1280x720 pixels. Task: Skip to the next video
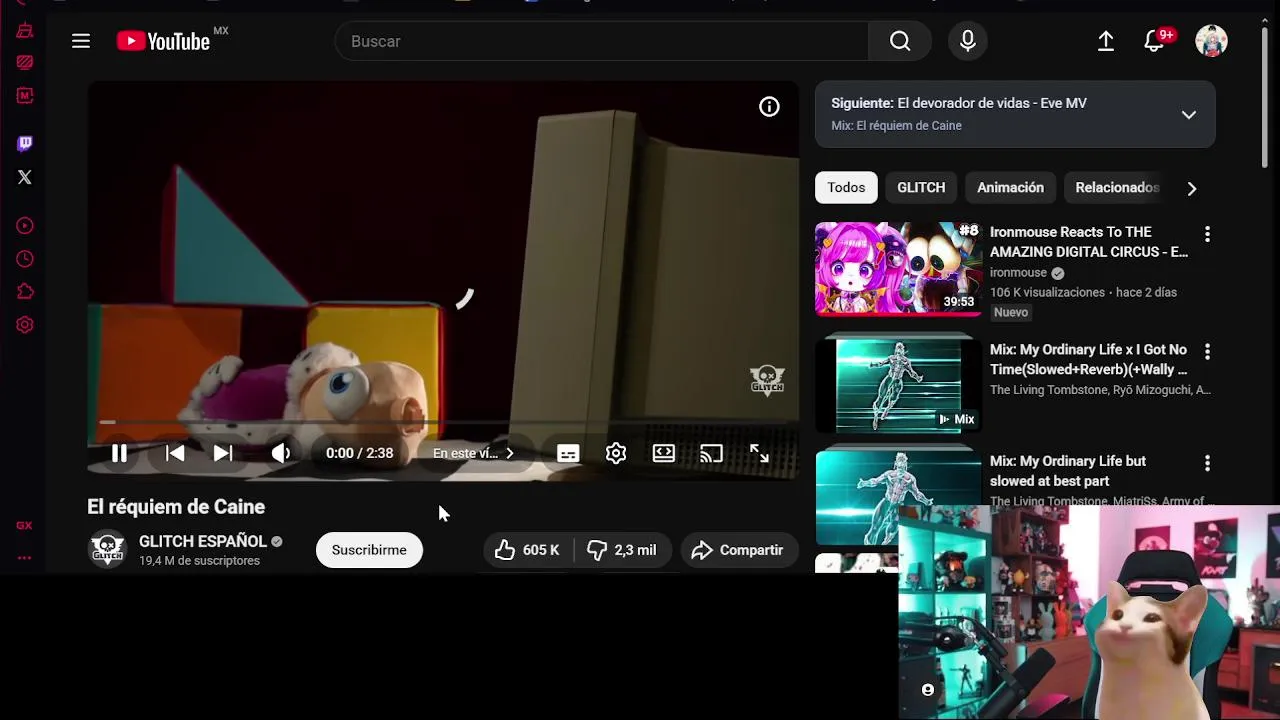click(x=223, y=453)
